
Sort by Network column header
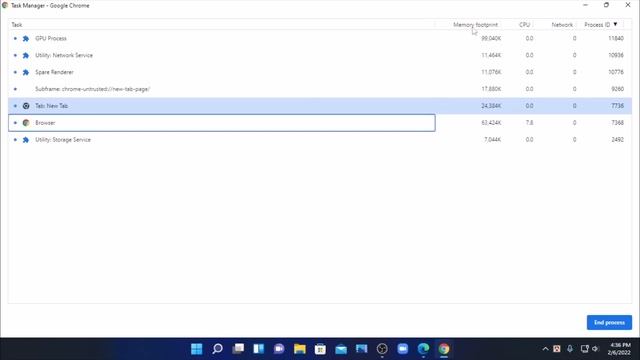tap(562, 25)
